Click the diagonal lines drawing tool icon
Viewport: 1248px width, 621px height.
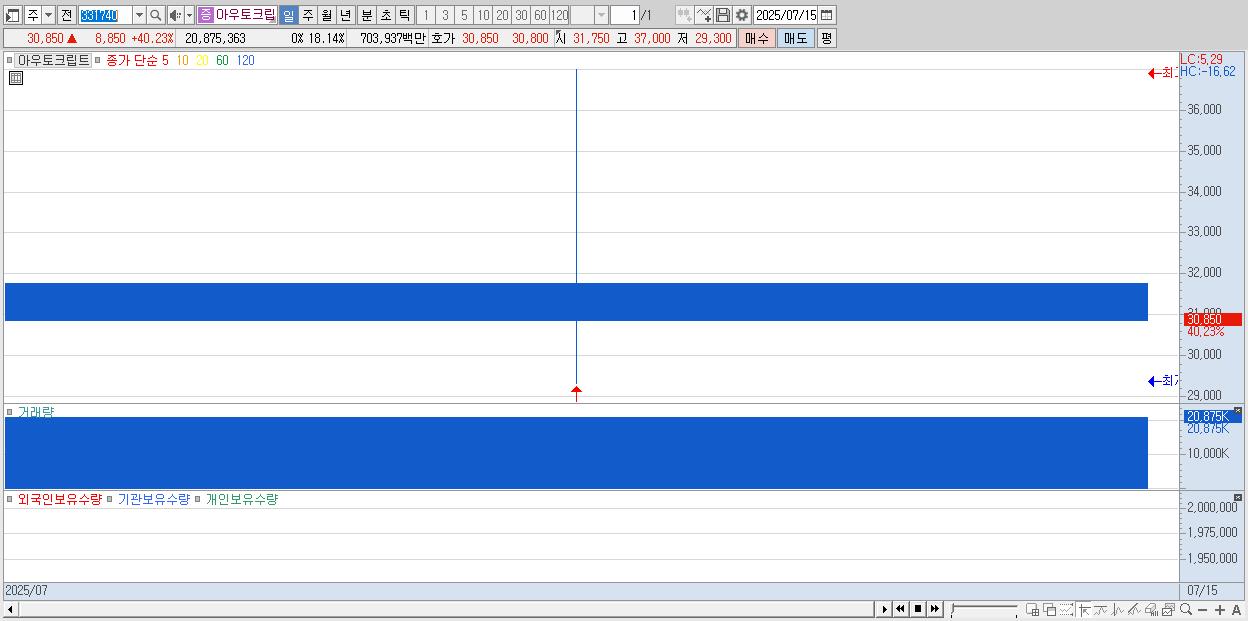[1134, 609]
